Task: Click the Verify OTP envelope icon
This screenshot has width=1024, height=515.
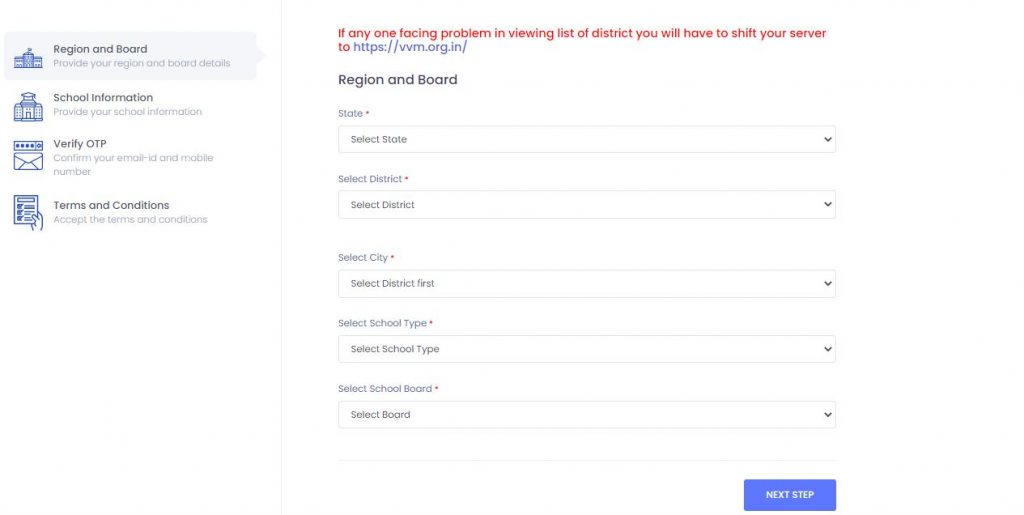Action: click(28, 155)
